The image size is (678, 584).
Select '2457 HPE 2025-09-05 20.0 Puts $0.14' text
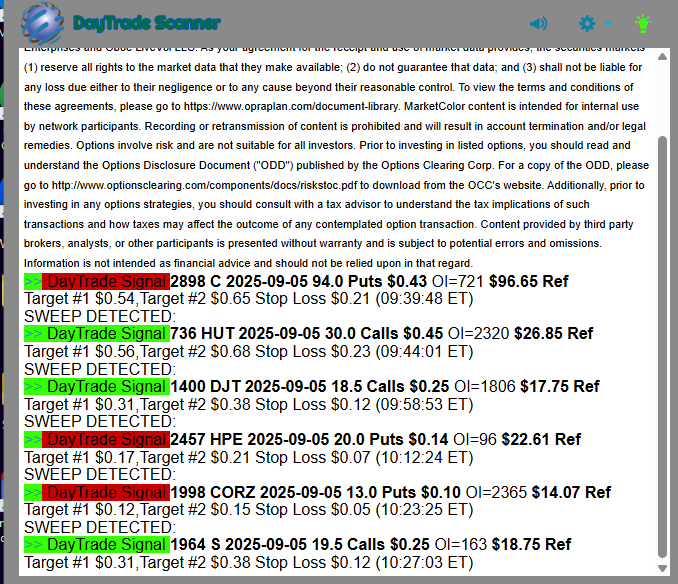coord(309,439)
